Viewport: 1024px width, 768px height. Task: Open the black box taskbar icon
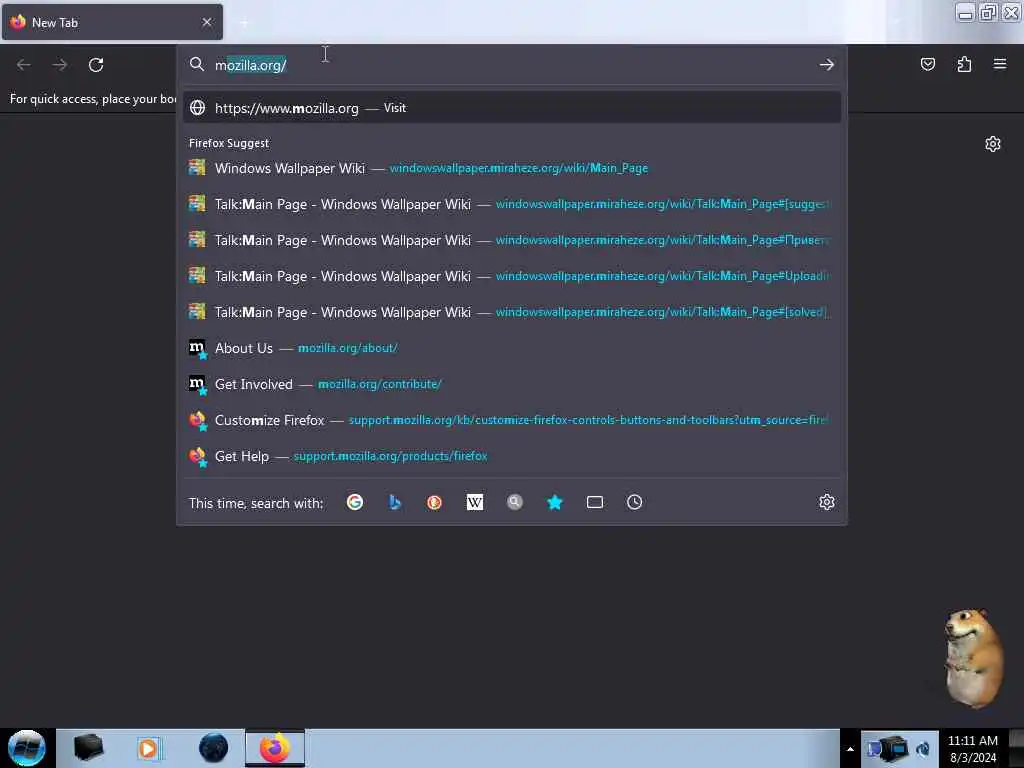(88, 748)
